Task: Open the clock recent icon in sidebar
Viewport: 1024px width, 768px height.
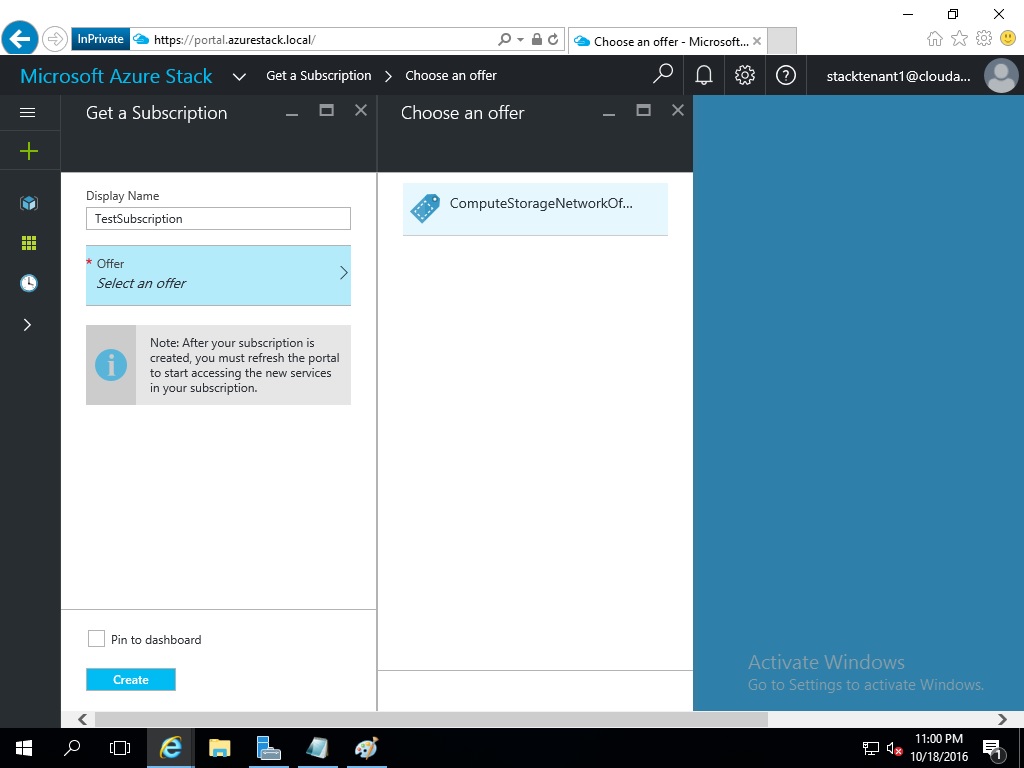Action: (29, 283)
